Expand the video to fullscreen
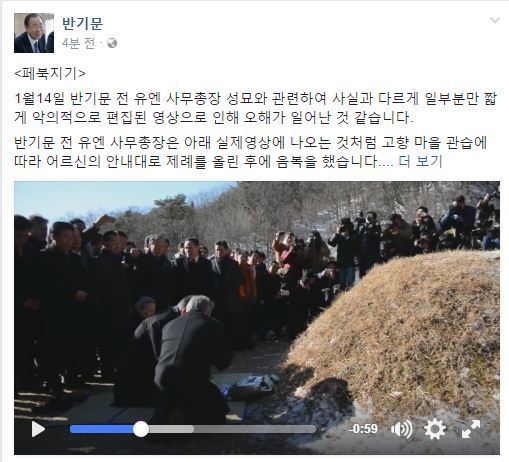The height and width of the screenshot is (462, 509). point(471,429)
